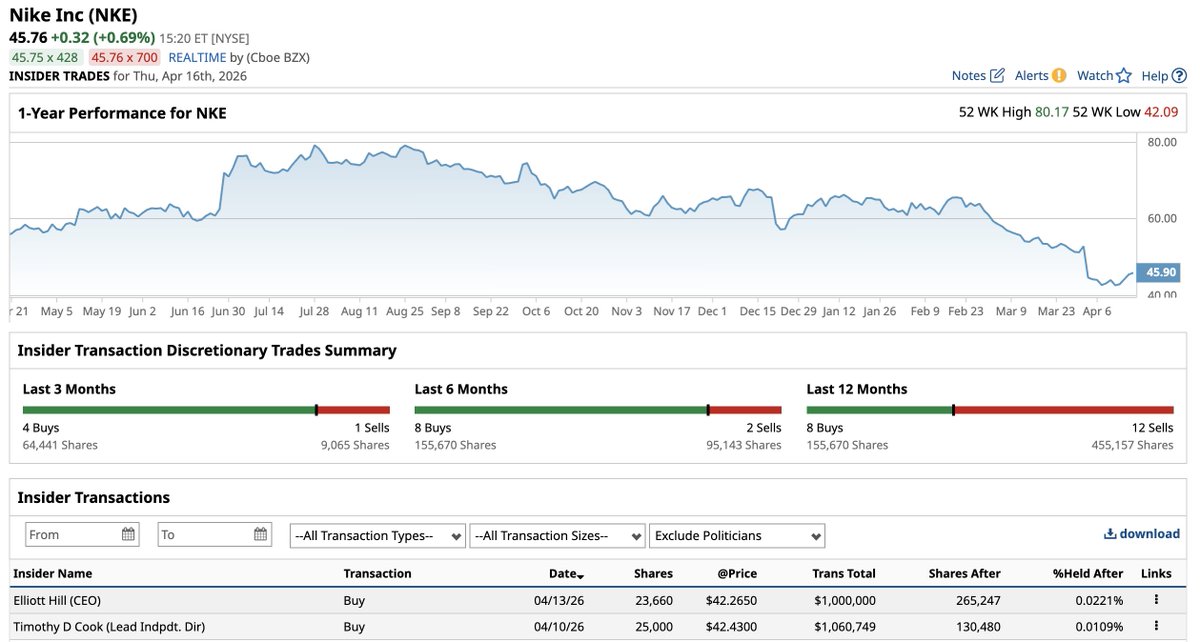Expand the All Transaction Sizes dropdown
The width and height of the screenshot is (1200, 642).
click(557, 536)
